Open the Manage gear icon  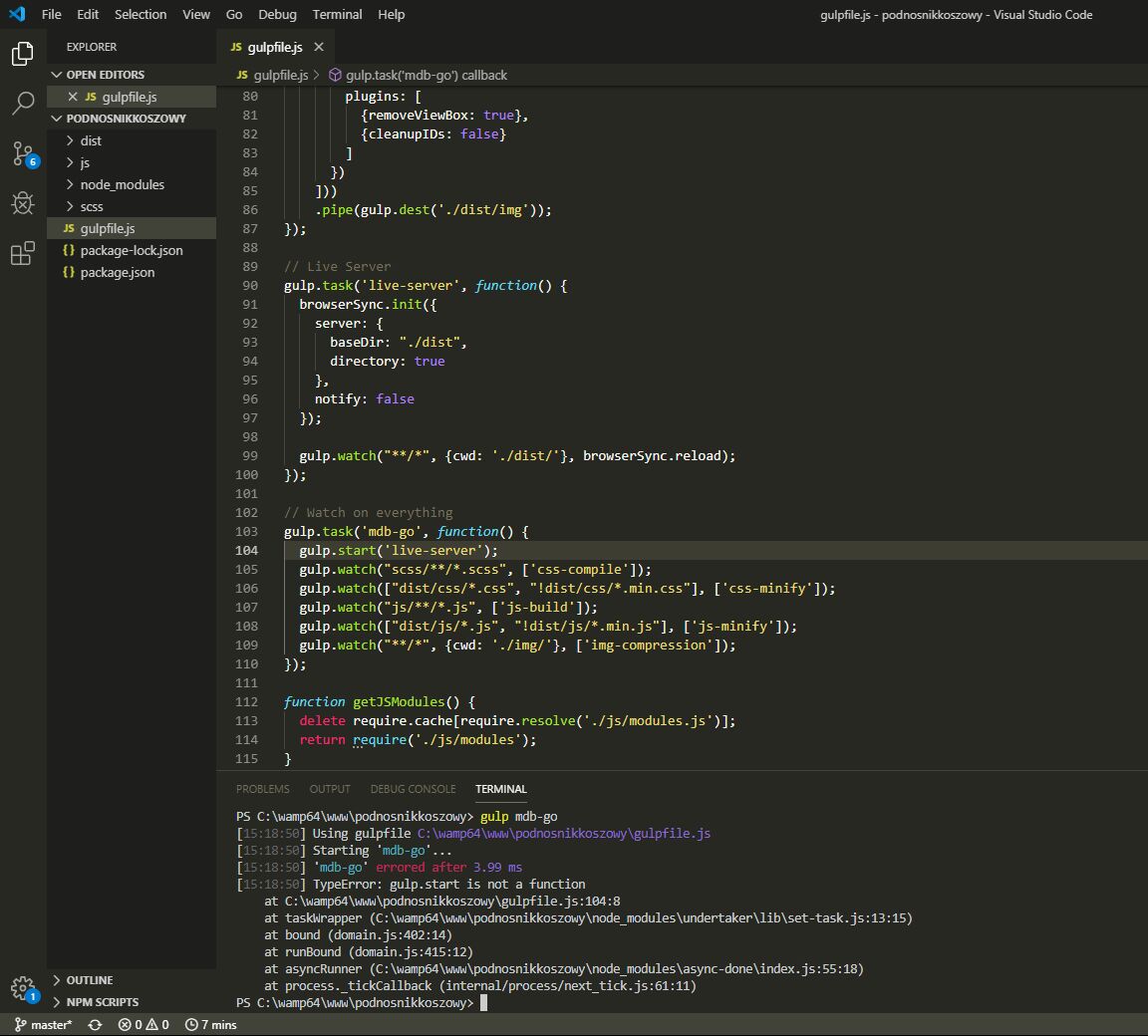(23, 988)
